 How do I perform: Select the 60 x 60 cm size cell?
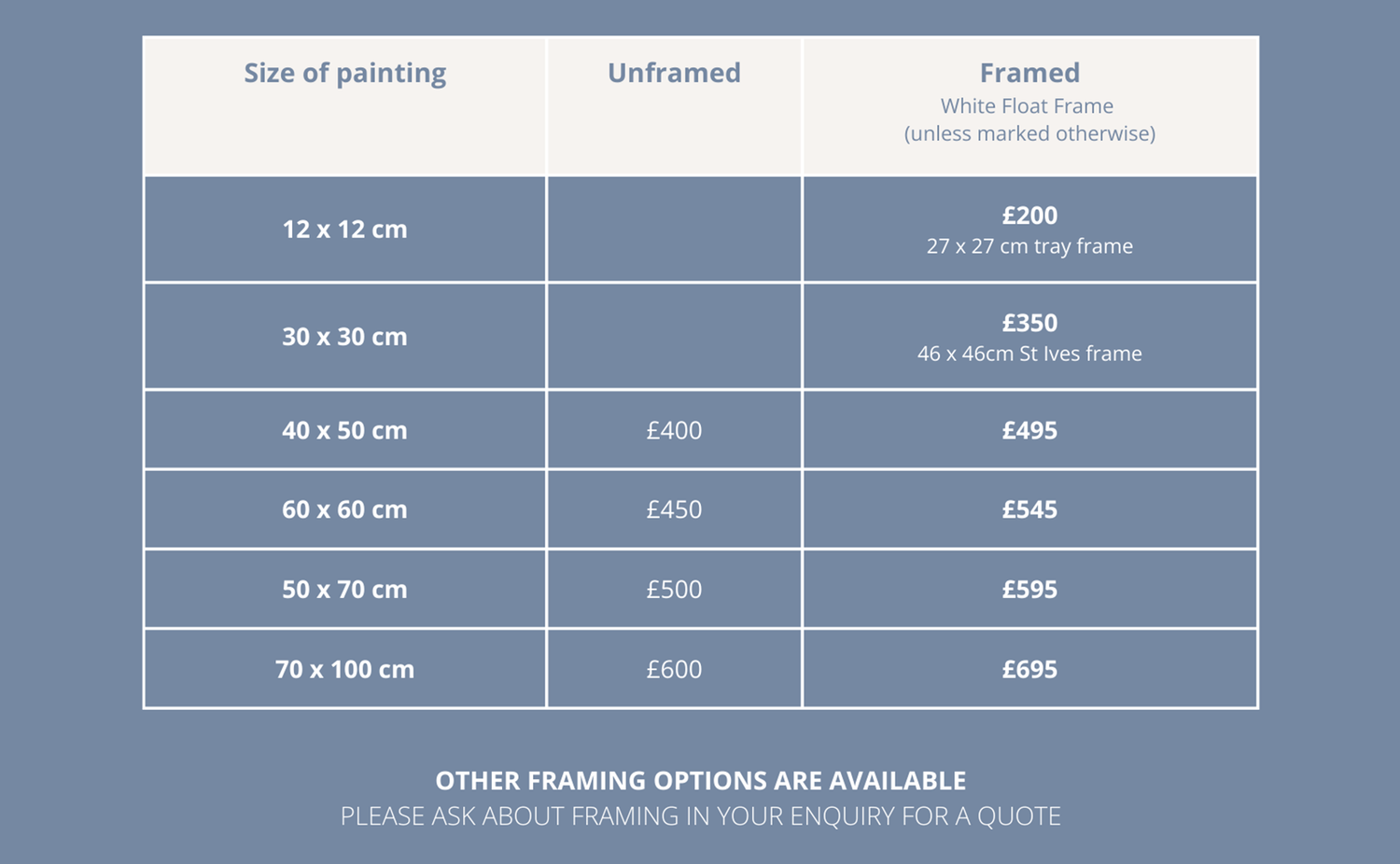tap(344, 509)
